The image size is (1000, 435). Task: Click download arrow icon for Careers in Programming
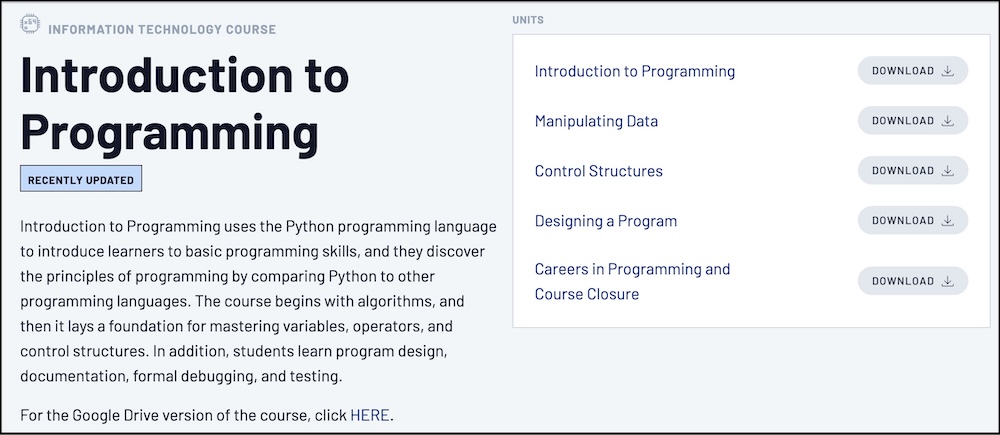point(948,281)
